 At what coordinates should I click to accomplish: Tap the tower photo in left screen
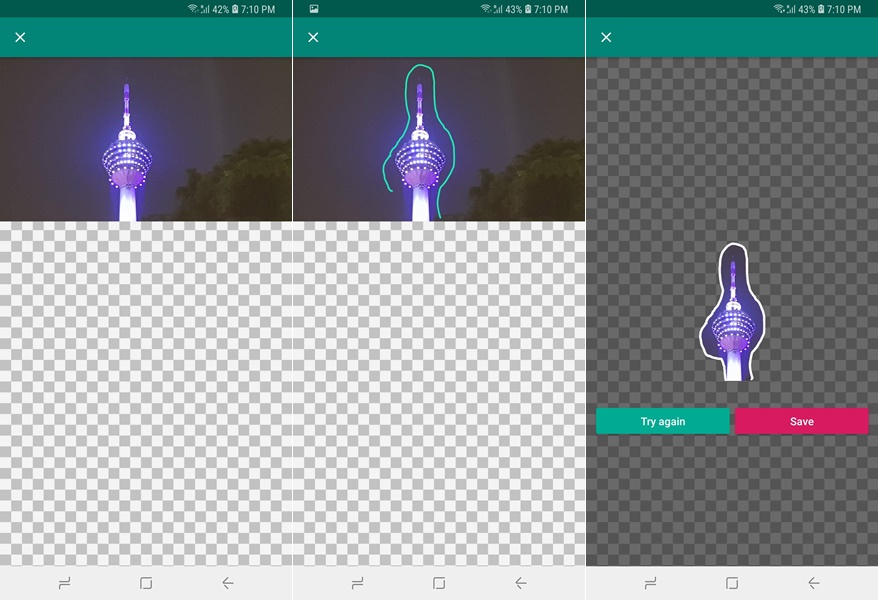pos(146,139)
